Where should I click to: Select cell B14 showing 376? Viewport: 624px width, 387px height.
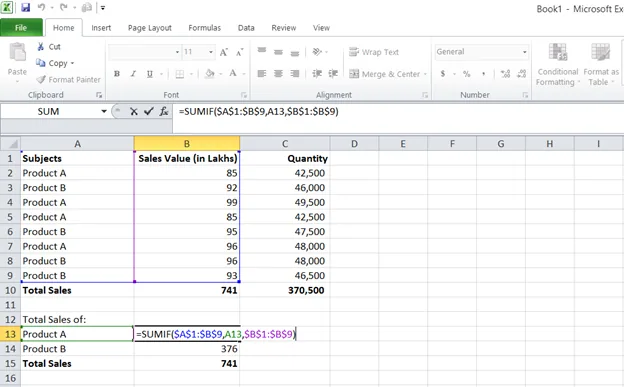click(x=187, y=349)
